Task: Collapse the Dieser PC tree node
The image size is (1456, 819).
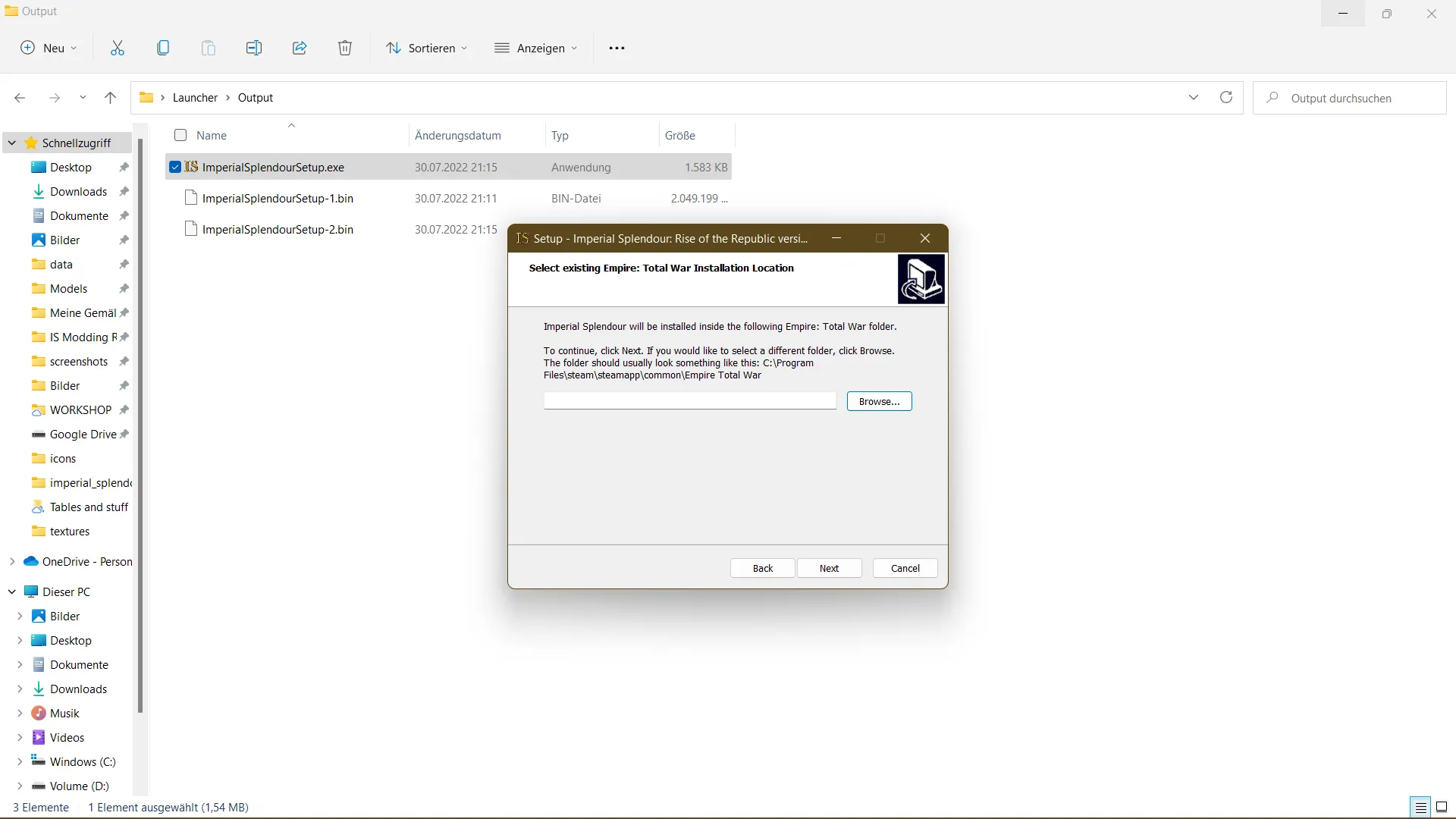Action: (x=12, y=592)
